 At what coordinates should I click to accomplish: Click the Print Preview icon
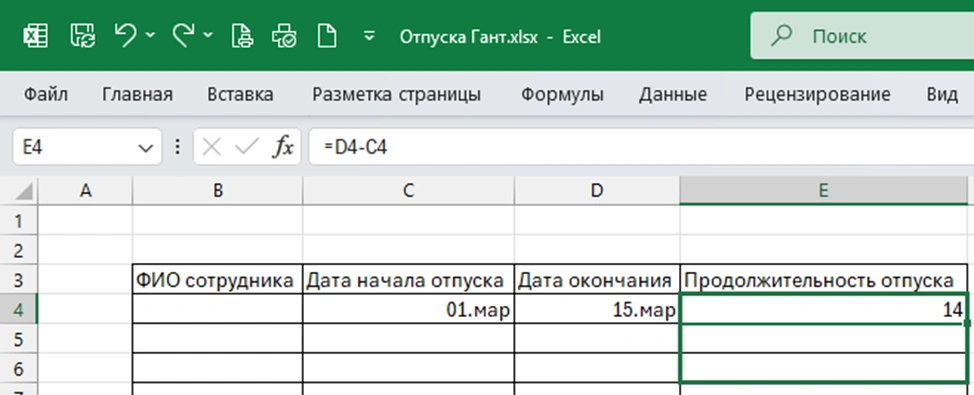pos(242,36)
